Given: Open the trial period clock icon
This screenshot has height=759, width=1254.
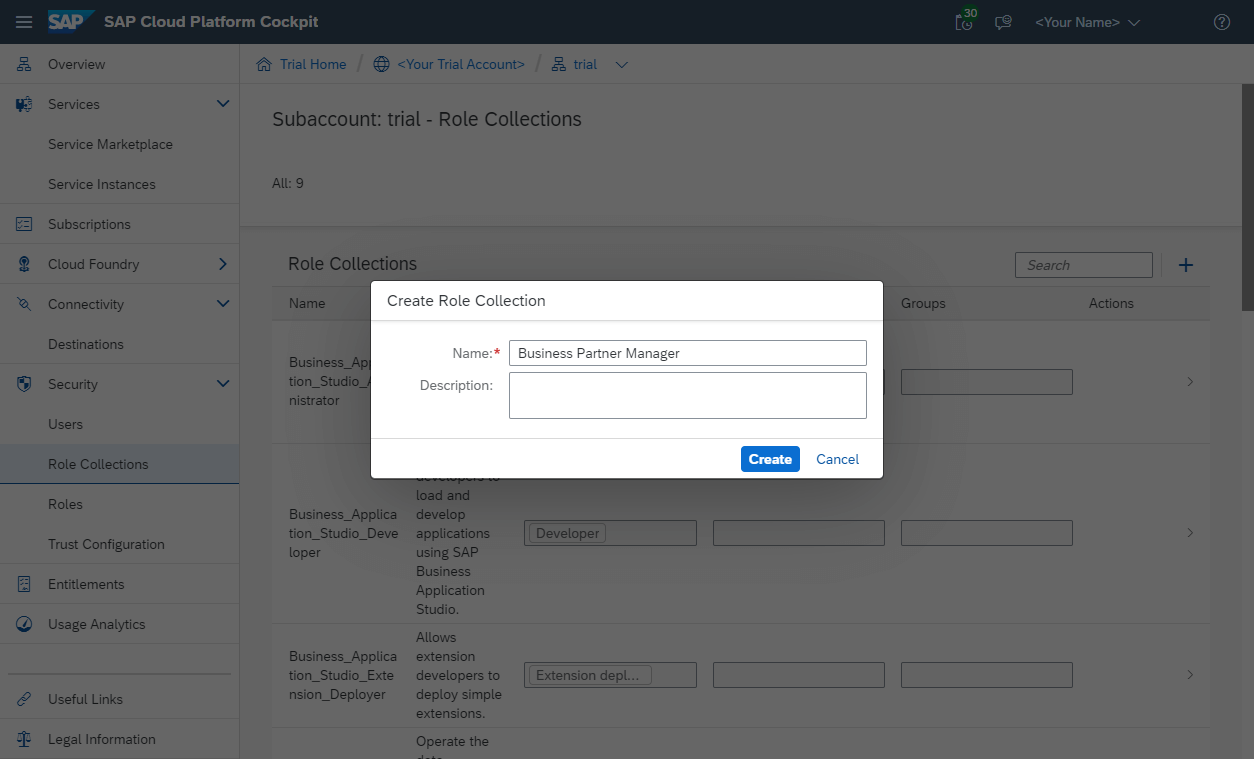Looking at the screenshot, I should [965, 21].
